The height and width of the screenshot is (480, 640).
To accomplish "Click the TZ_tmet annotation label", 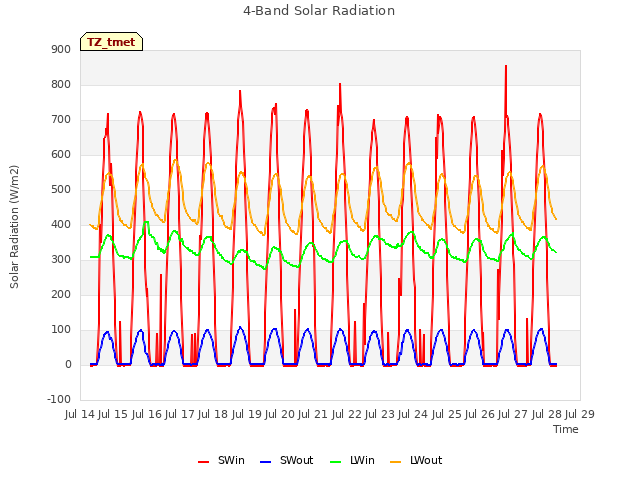I will click(x=111, y=42).
